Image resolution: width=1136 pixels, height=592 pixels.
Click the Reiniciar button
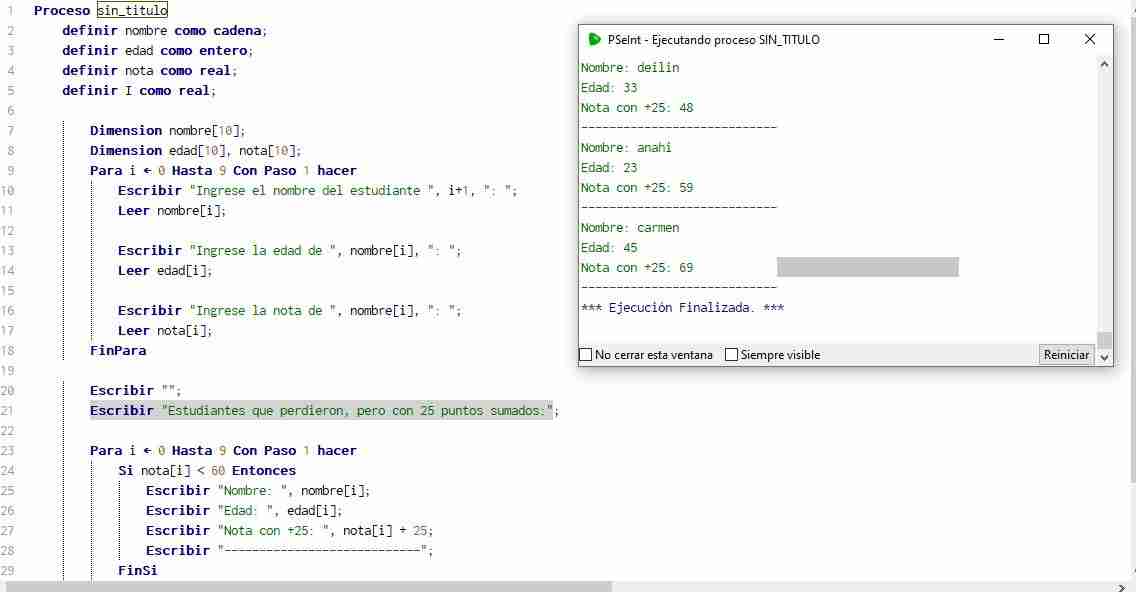pyautogui.click(x=1066, y=355)
